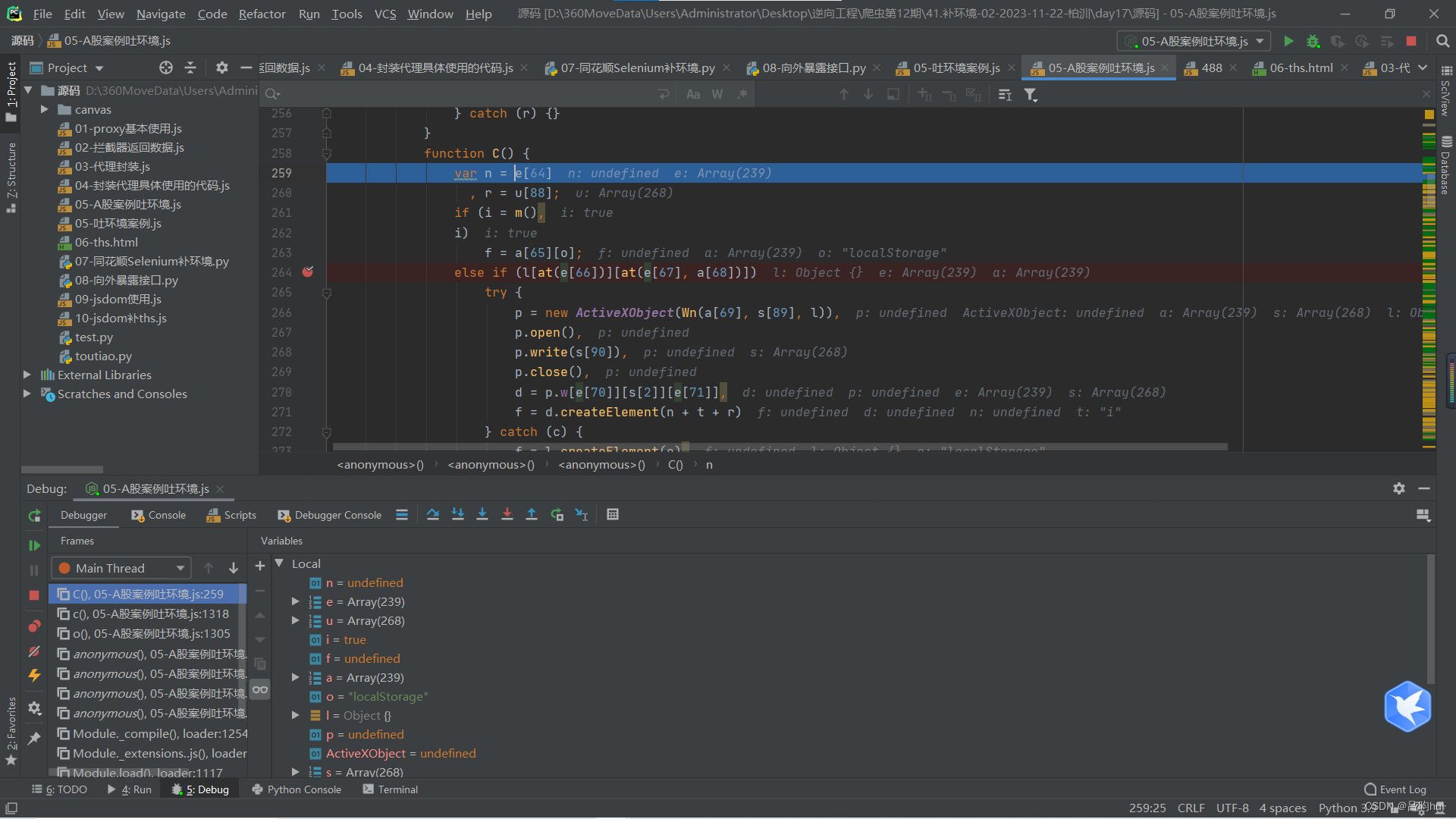1456x819 pixels.
Task: Click the Variables panel vertical scrollbar
Action: pos(1431,618)
